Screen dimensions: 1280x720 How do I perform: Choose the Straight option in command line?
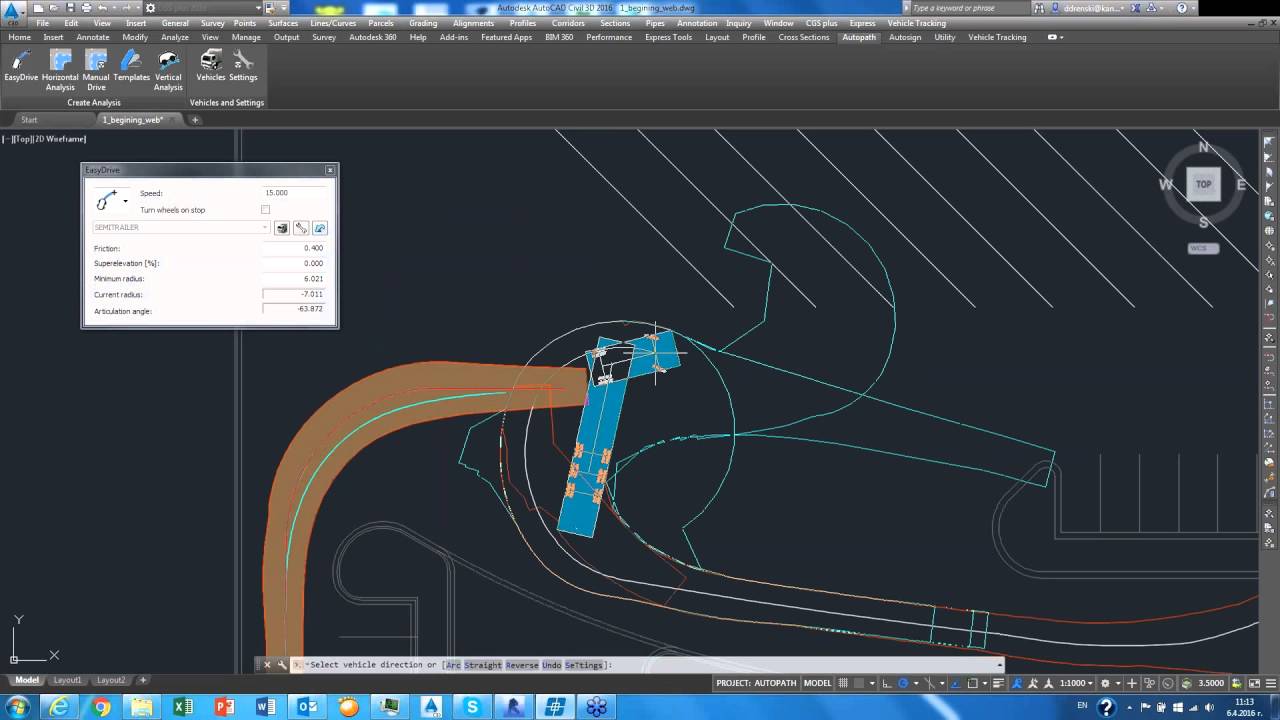click(483, 665)
